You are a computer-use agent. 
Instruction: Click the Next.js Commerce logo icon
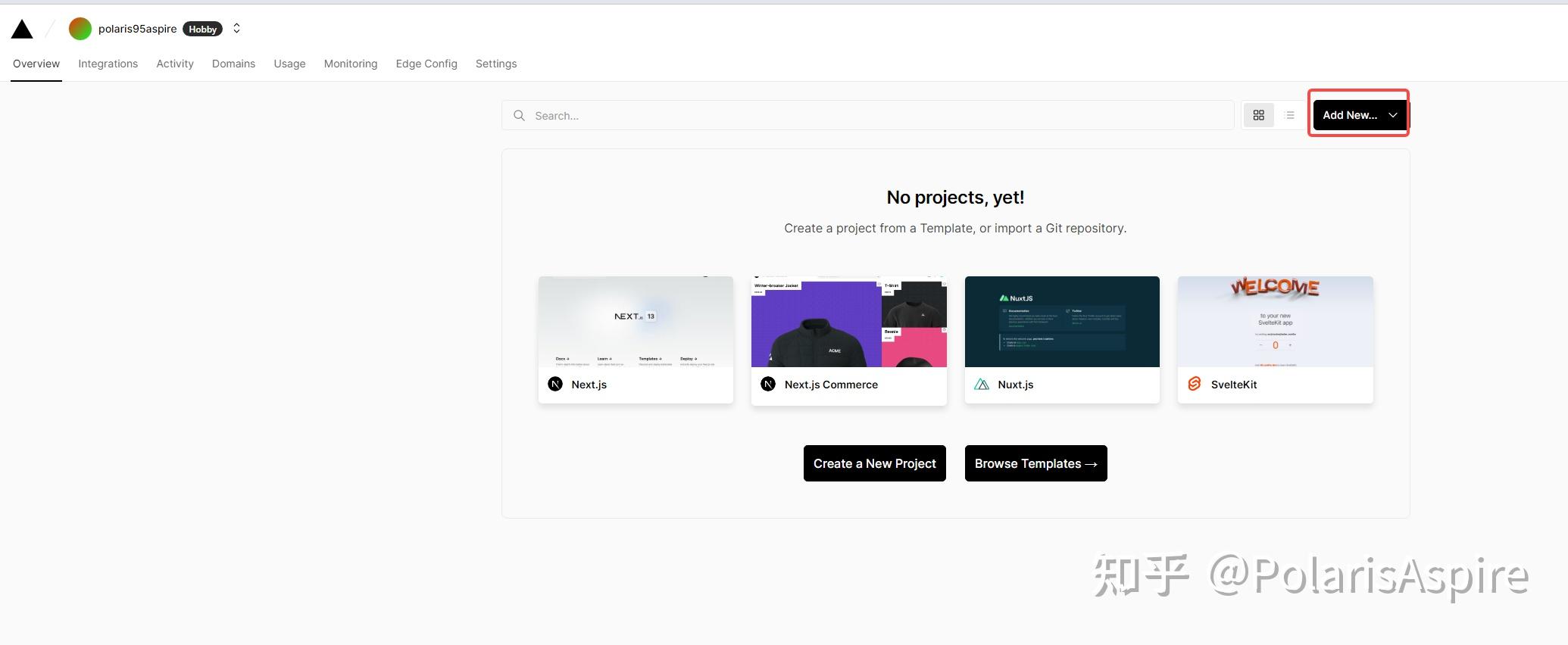pyautogui.click(x=768, y=384)
